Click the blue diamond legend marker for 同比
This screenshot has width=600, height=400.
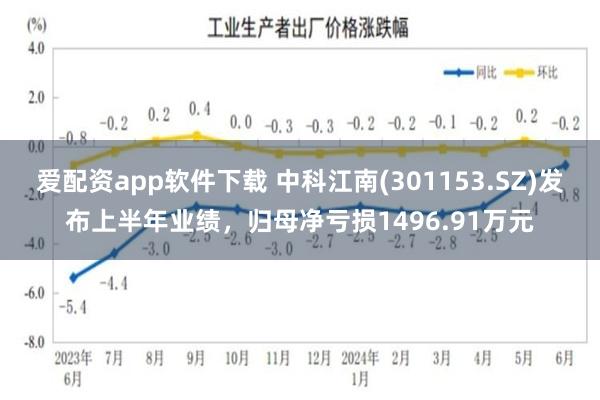coord(459,72)
